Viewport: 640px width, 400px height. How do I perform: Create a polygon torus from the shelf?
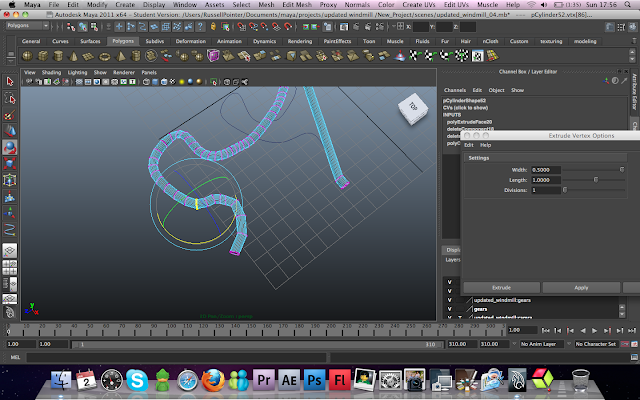[104, 56]
